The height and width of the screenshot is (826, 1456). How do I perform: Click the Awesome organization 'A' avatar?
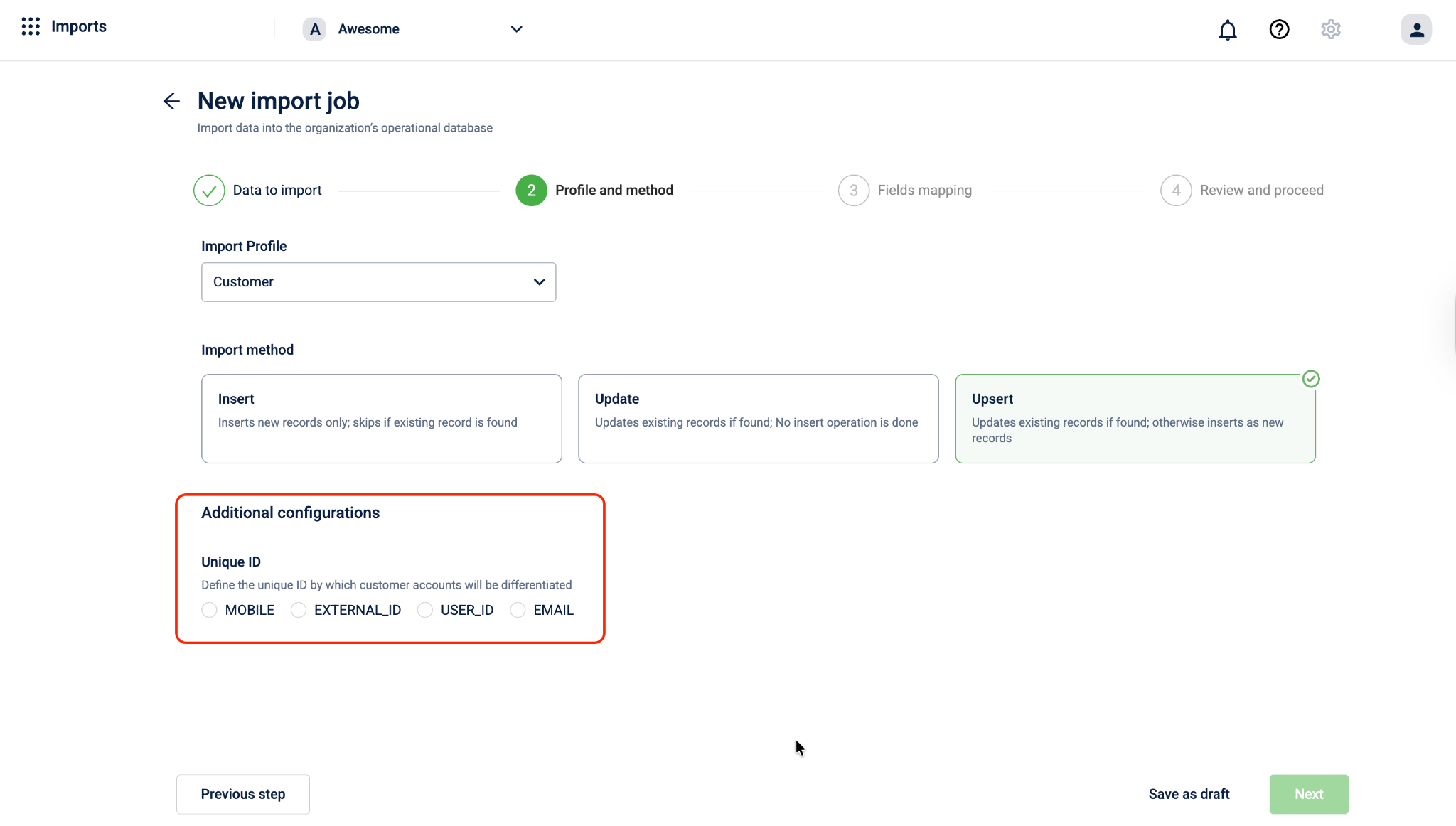tap(314, 29)
